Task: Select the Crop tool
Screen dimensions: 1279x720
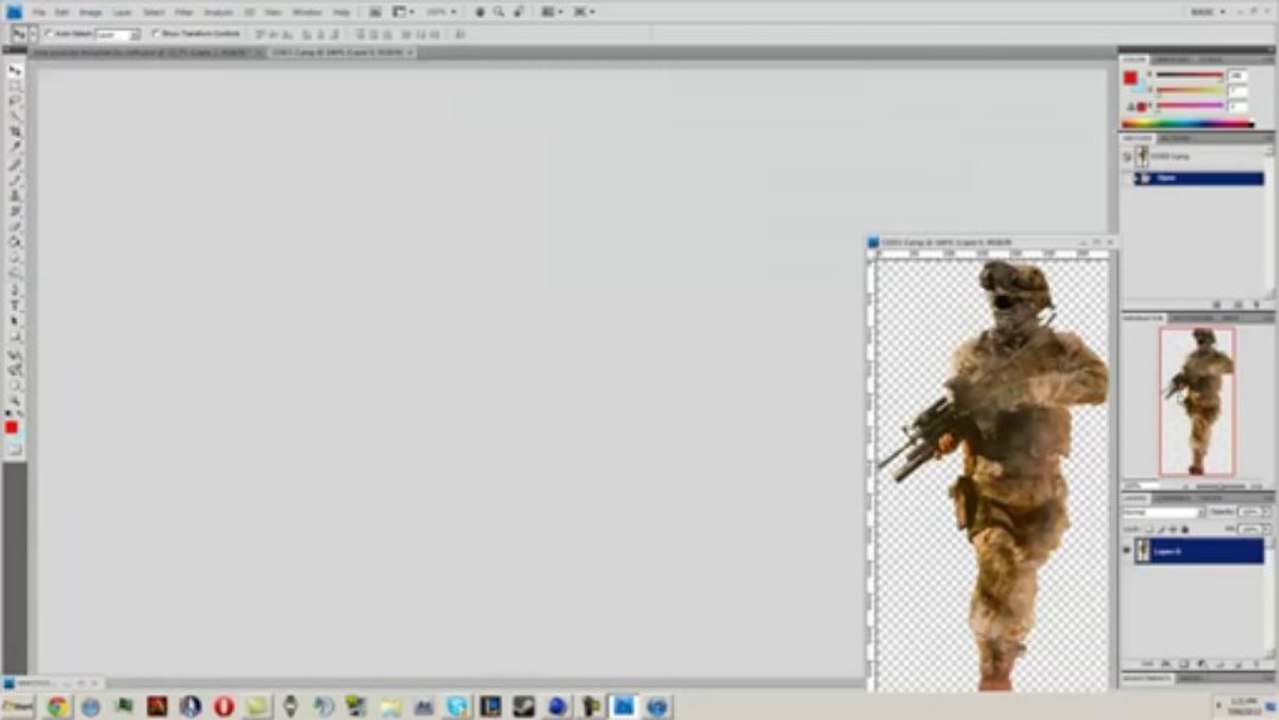Action: (15, 131)
